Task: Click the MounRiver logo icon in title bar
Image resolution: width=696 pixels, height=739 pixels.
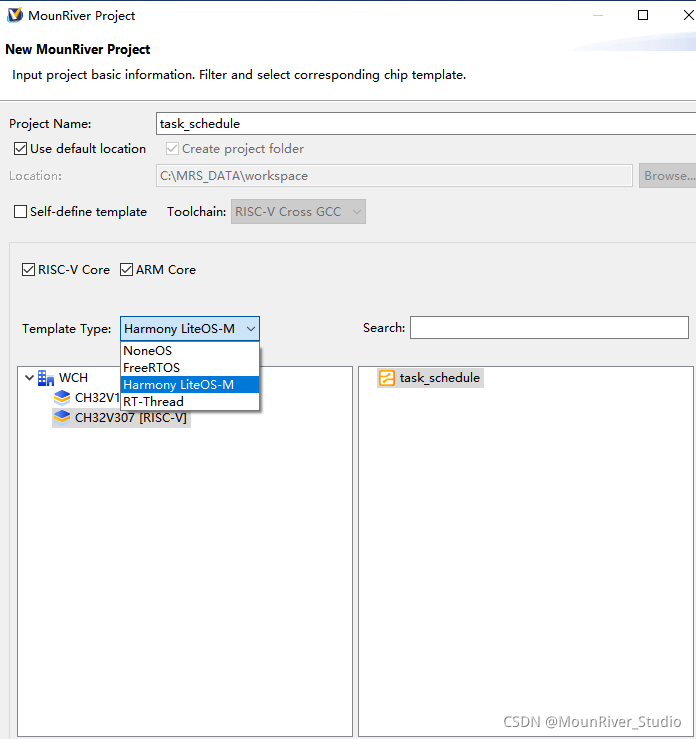Action: [x=15, y=15]
